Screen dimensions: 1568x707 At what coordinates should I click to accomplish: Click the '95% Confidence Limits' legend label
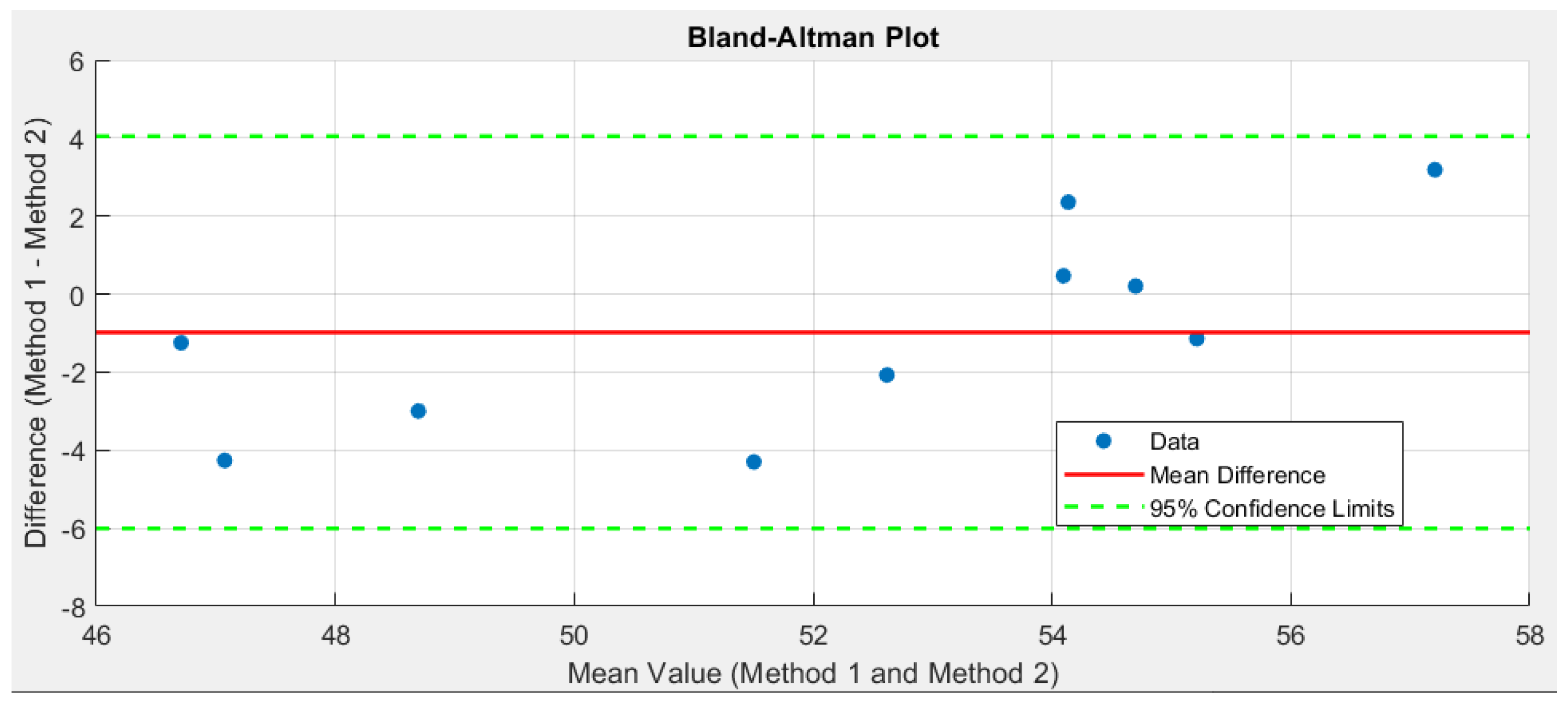(x=1272, y=508)
